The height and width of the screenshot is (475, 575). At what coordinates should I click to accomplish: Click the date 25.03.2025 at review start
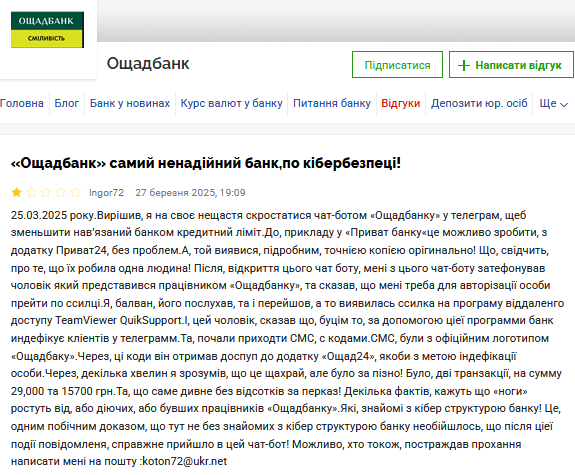[39, 215]
